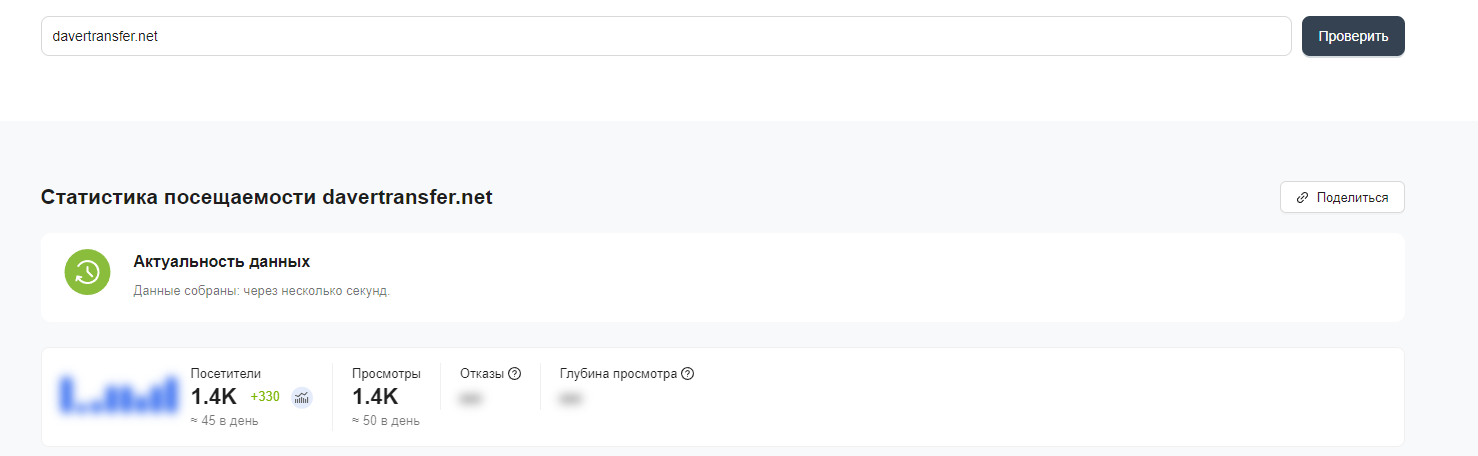Focus the domain input containing davertransfer.net

[665, 36]
